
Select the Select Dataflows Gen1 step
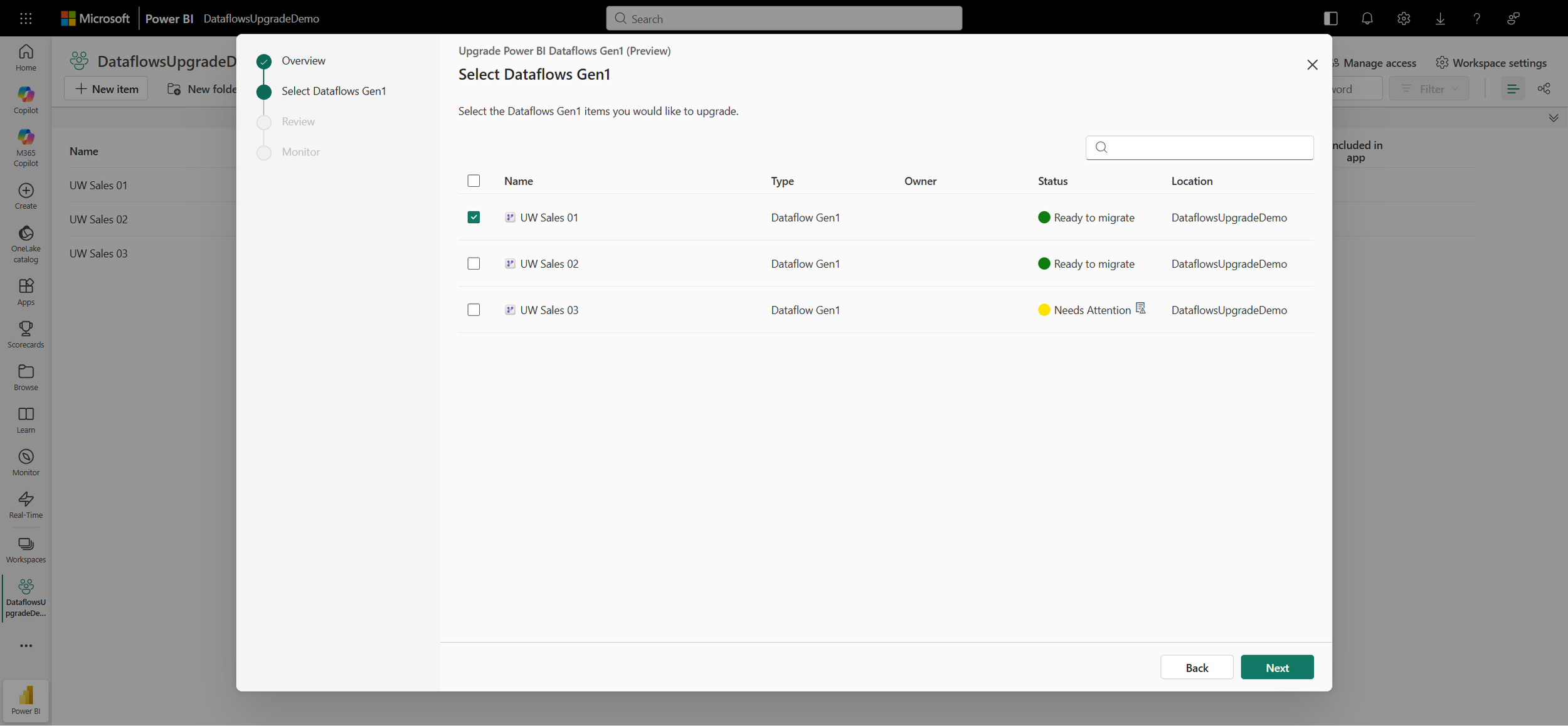pyautogui.click(x=334, y=92)
